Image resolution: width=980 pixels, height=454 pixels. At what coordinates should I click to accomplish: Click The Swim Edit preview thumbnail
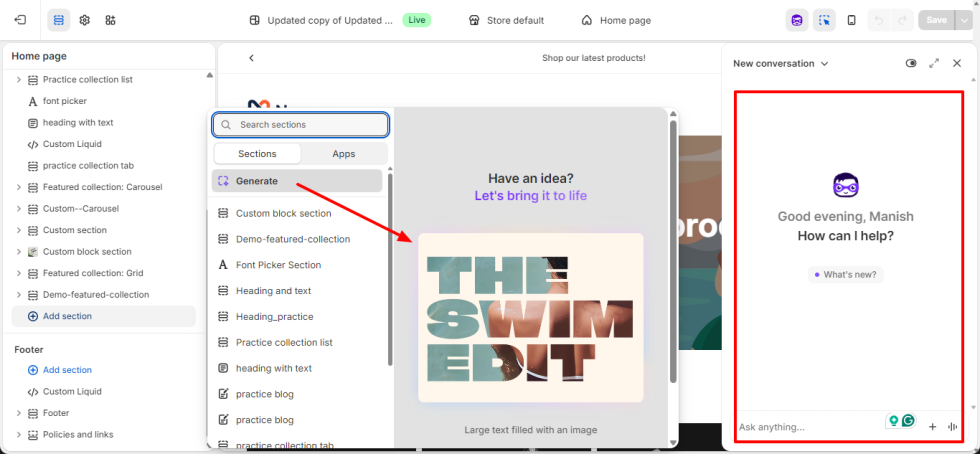pos(530,318)
